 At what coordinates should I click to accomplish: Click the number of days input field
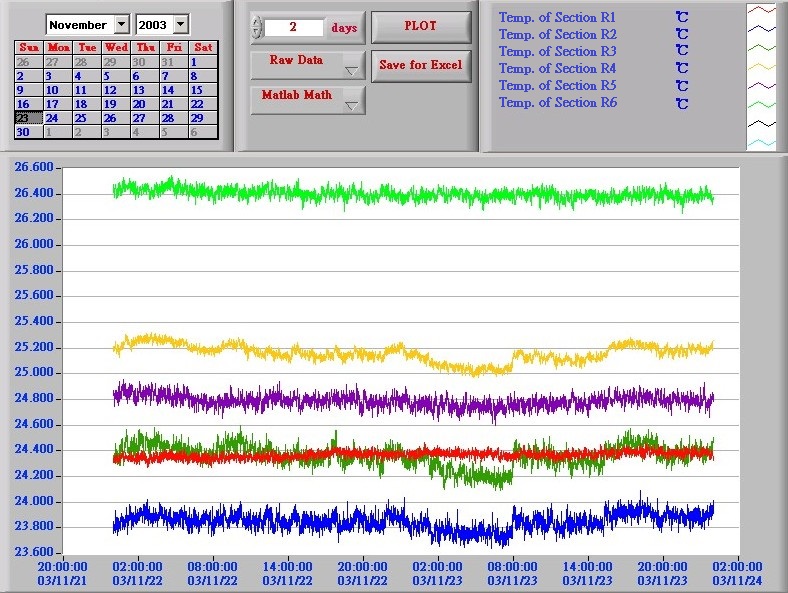(x=293, y=28)
